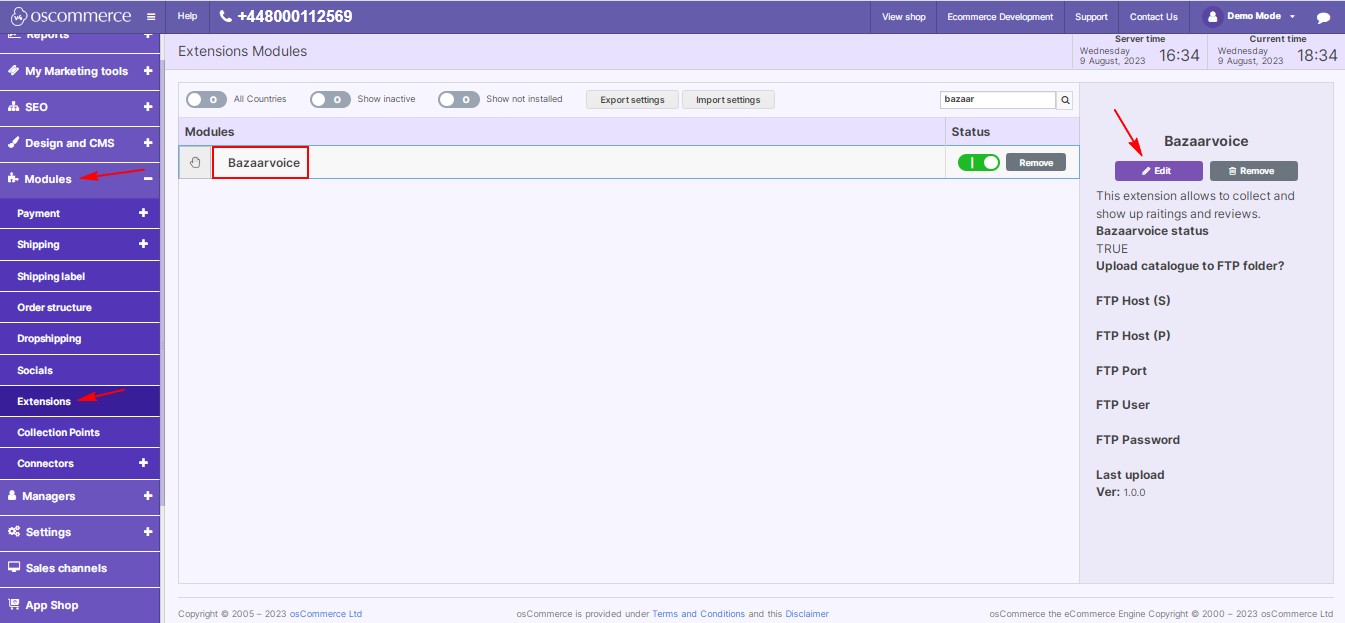
Task: Click the side panel Remove button
Action: coord(1254,171)
